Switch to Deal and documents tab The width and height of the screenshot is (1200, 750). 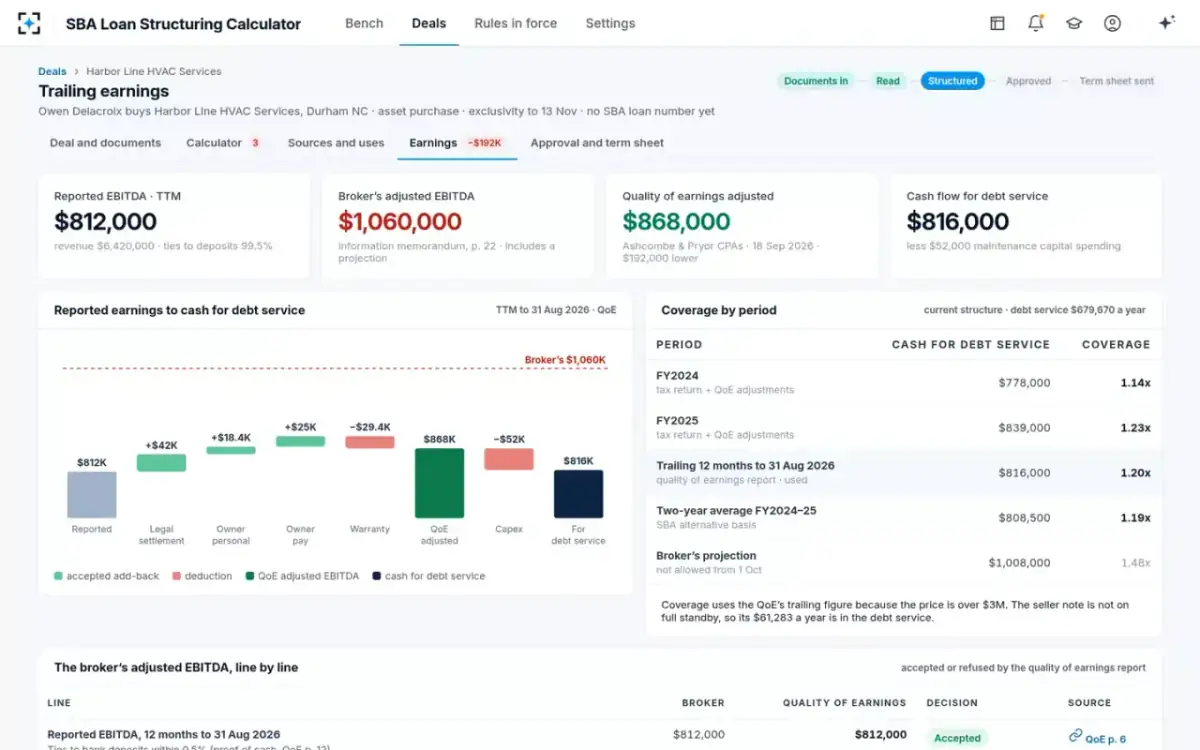click(105, 143)
